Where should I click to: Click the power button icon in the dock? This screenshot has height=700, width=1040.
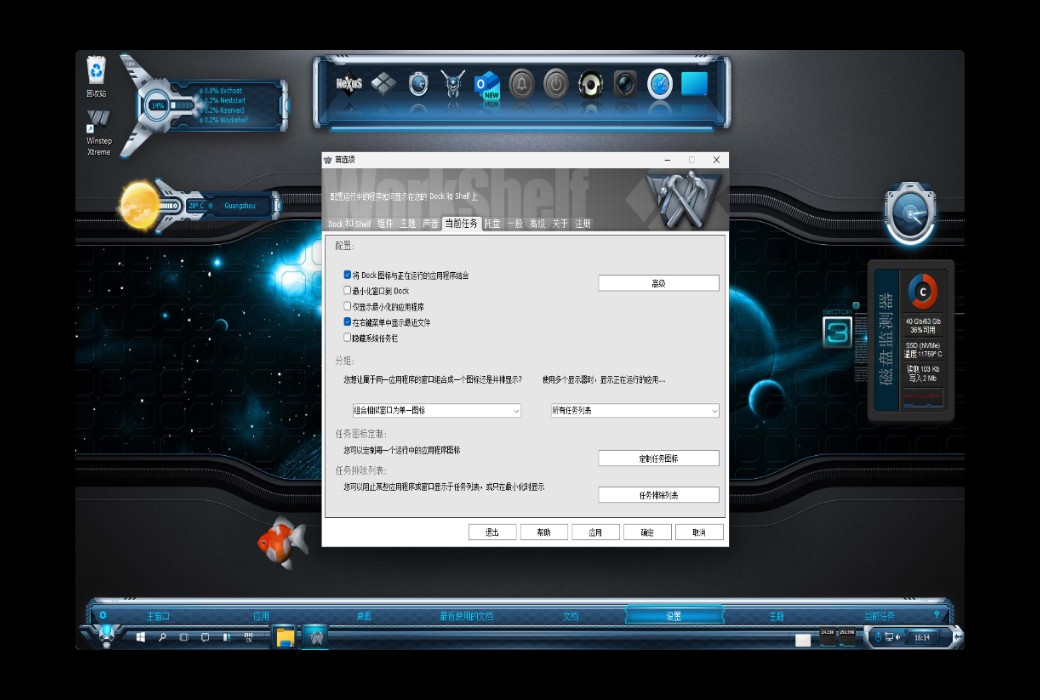(557, 85)
